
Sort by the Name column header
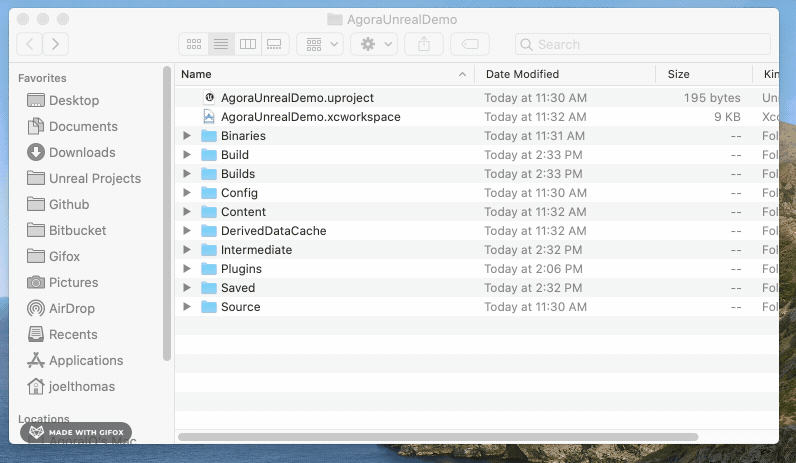[x=325, y=74]
